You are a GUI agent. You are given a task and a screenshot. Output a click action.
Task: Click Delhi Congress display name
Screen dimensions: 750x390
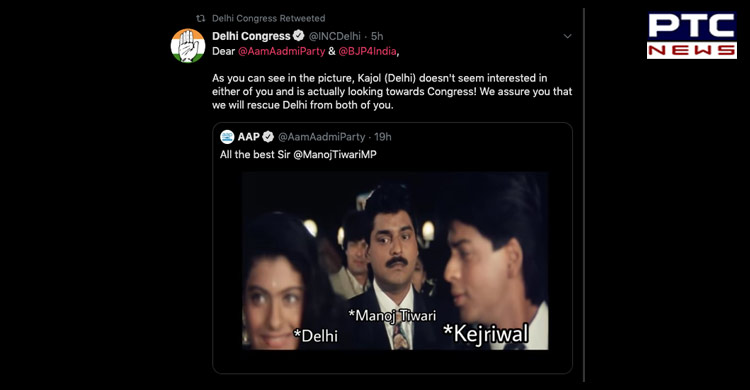click(x=251, y=36)
